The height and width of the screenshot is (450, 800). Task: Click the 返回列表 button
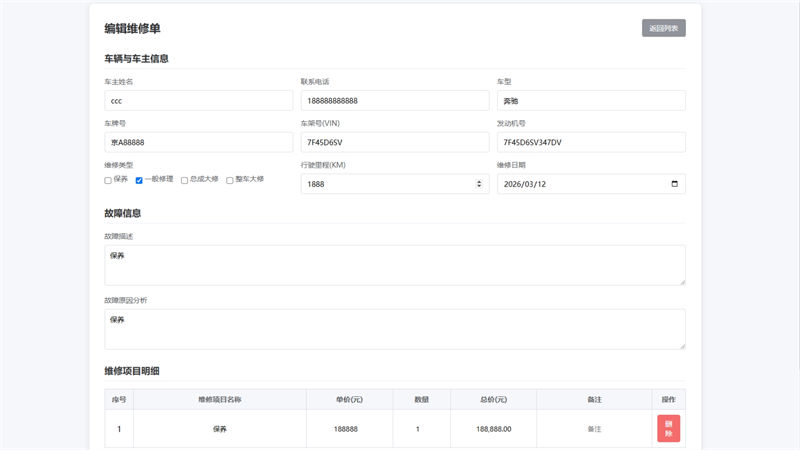pyautogui.click(x=663, y=28)
